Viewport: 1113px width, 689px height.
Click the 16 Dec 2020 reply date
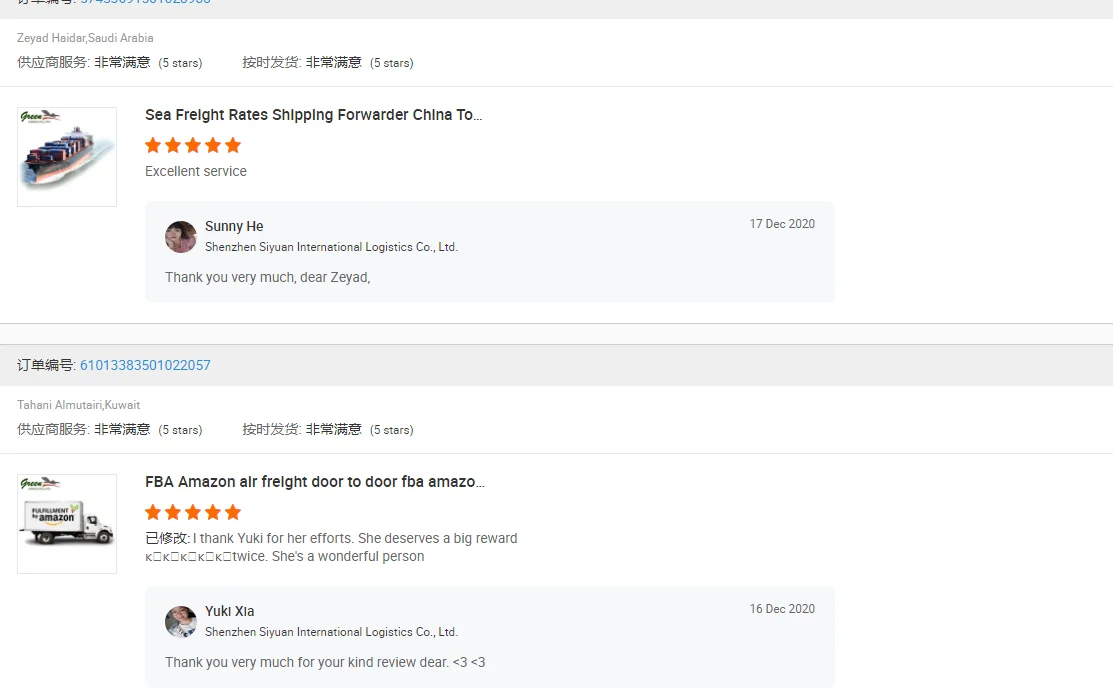(x=782, y=609)
